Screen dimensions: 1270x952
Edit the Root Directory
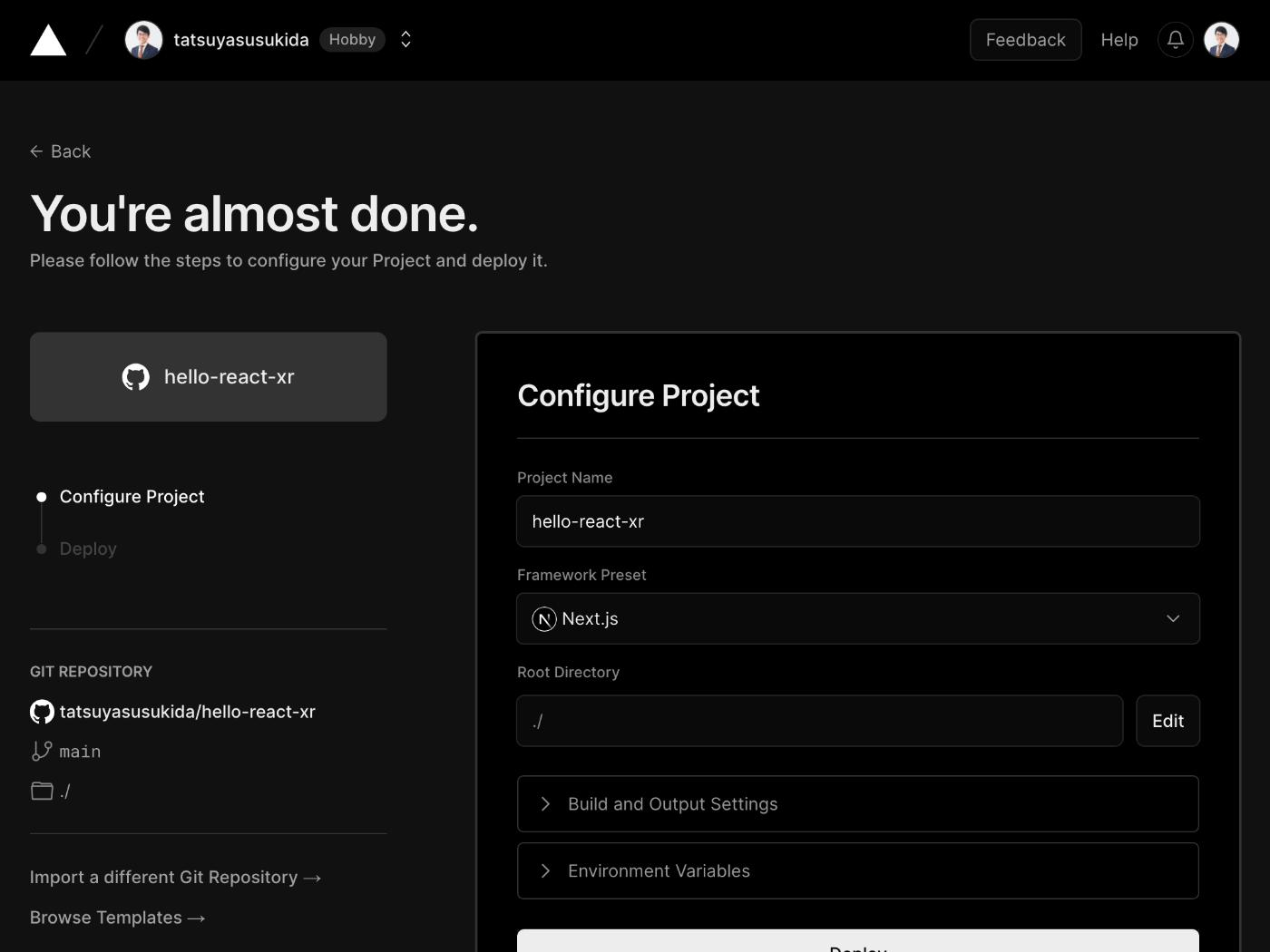point(1168,721)
